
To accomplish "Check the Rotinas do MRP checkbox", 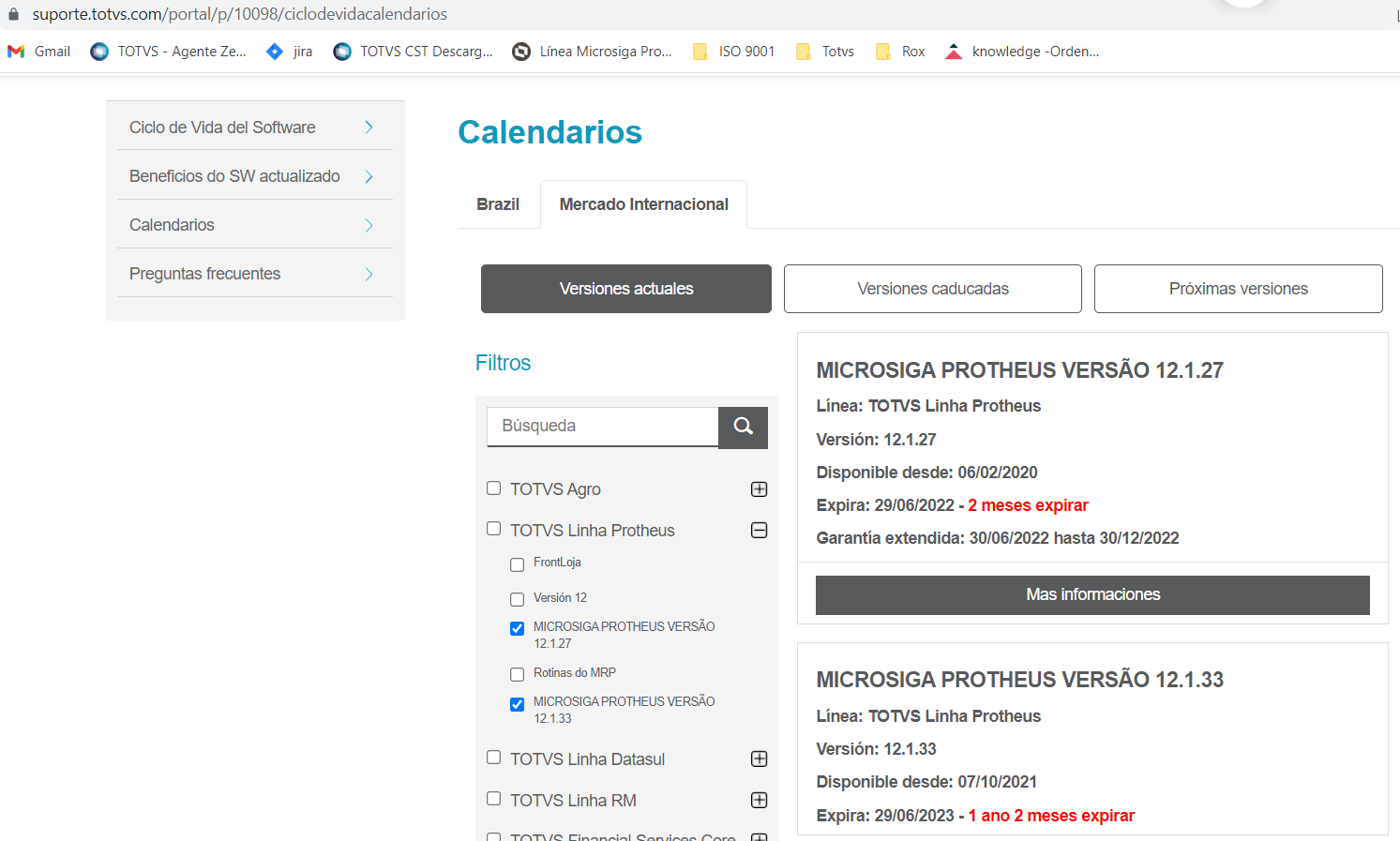I will point(517,674).
